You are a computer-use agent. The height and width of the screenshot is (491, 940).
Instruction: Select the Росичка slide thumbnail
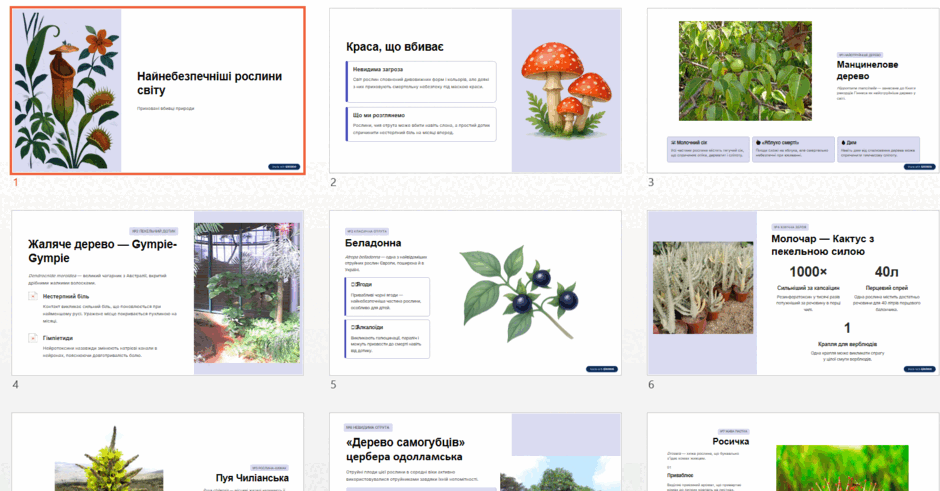pos(793,452)
